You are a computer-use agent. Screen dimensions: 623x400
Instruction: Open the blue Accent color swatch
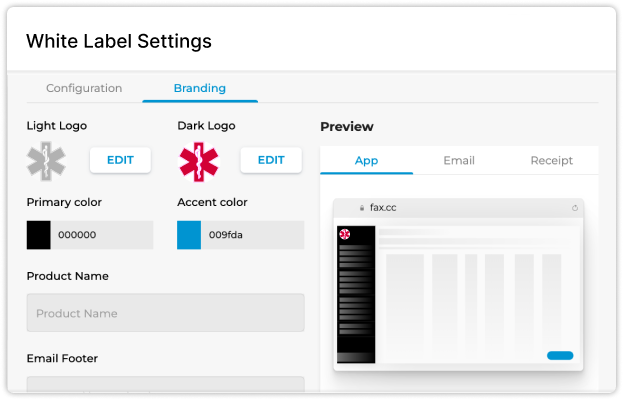[189, 235]
